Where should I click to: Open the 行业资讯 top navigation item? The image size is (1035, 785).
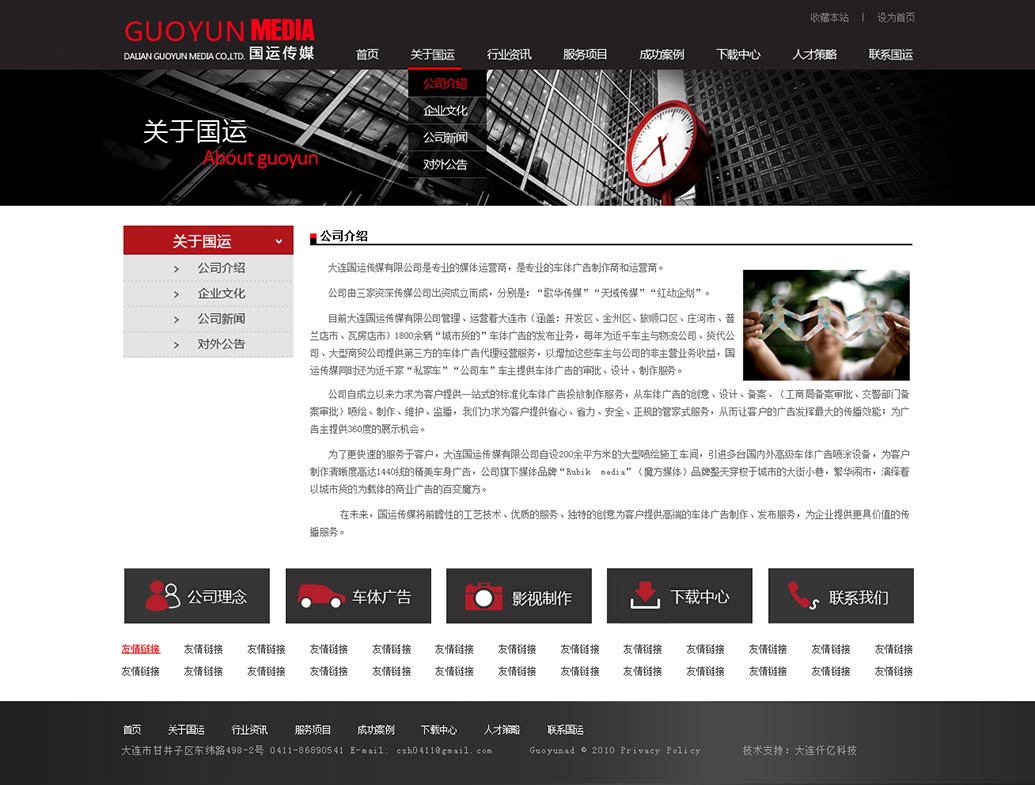[509, 55]
